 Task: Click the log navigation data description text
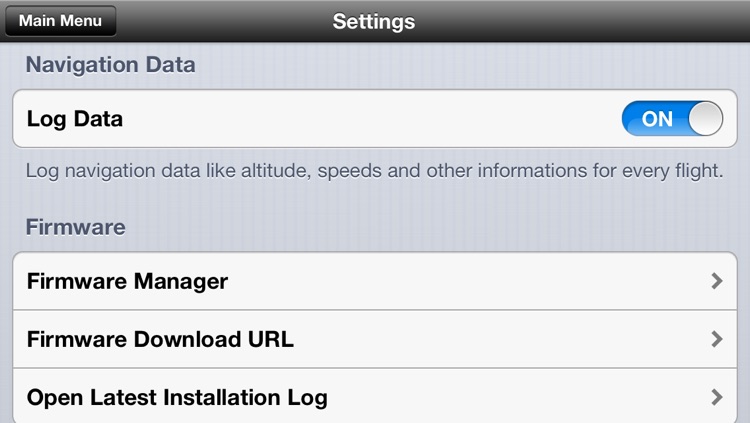tap(375, 171)
